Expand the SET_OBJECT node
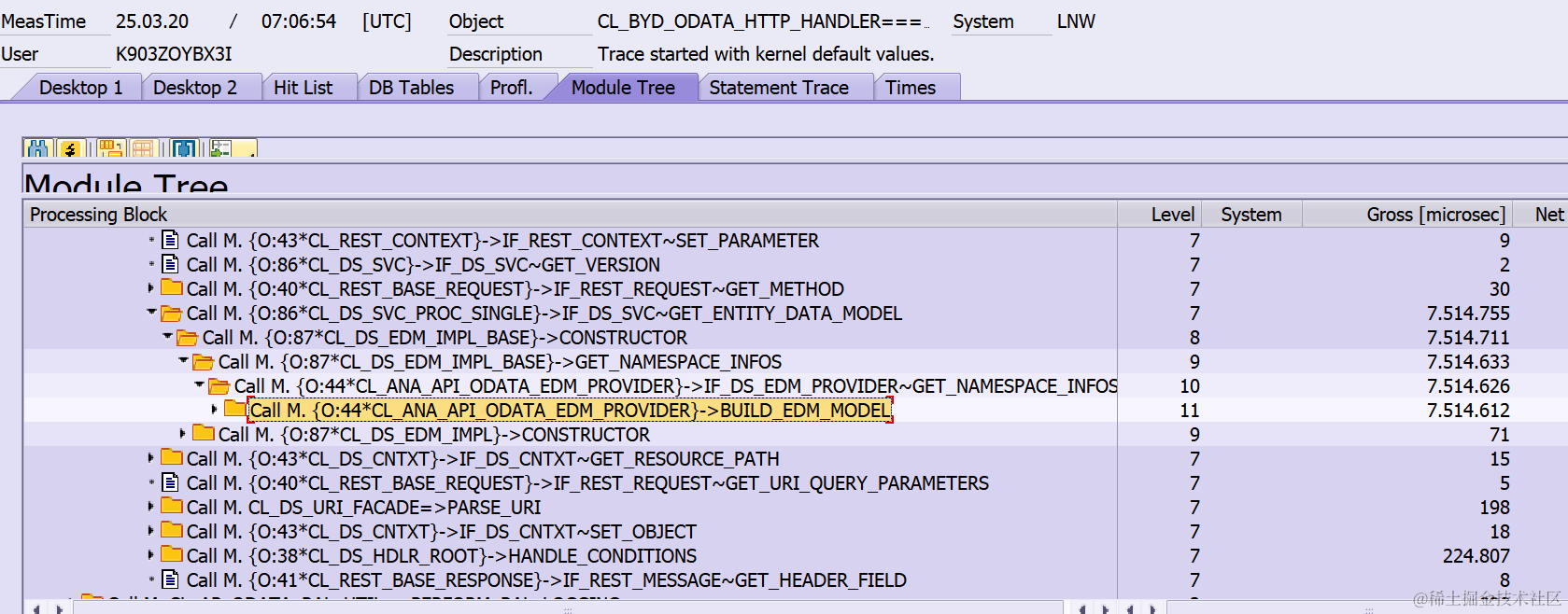The width and height of the screenshot is (1568, 614). click(151, 531)
